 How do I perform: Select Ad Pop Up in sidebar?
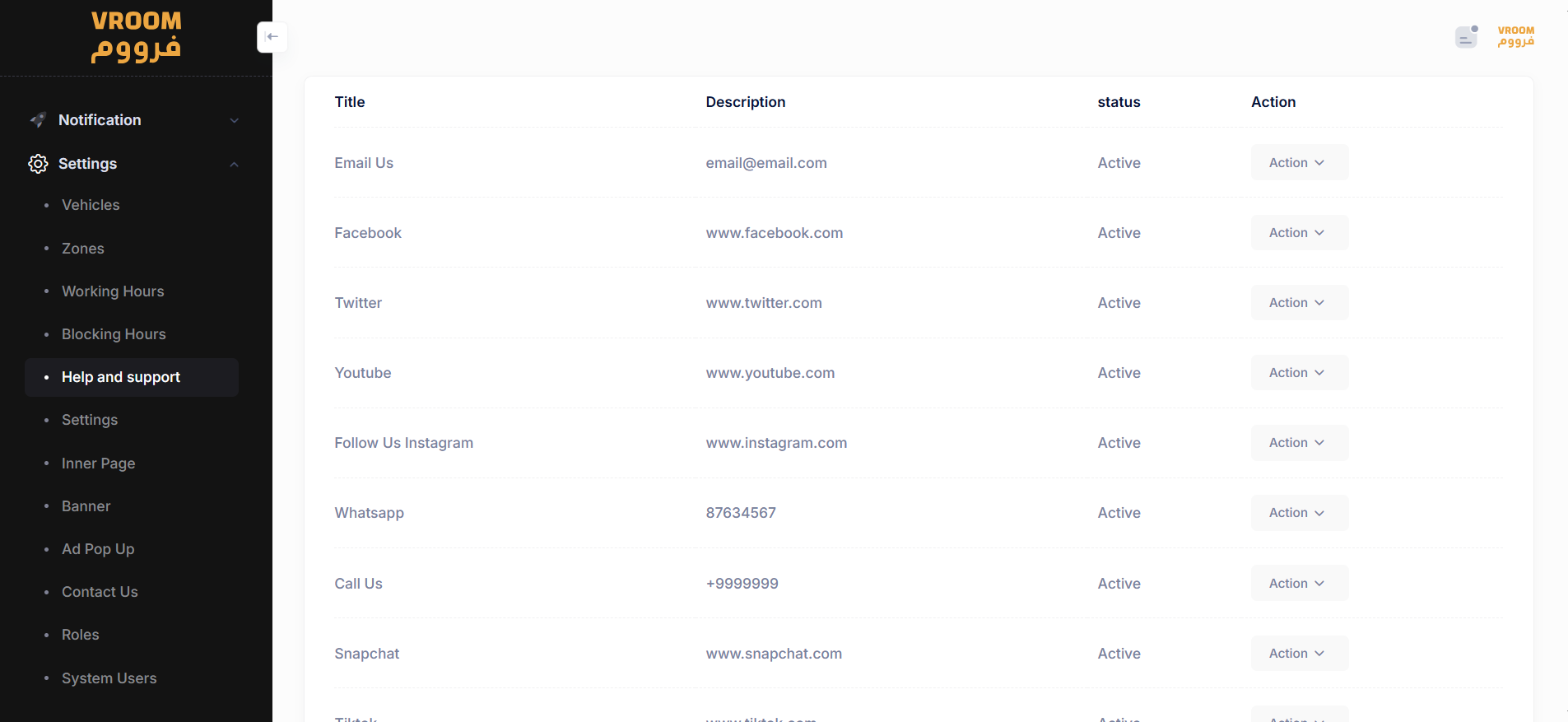pos(98,549)
